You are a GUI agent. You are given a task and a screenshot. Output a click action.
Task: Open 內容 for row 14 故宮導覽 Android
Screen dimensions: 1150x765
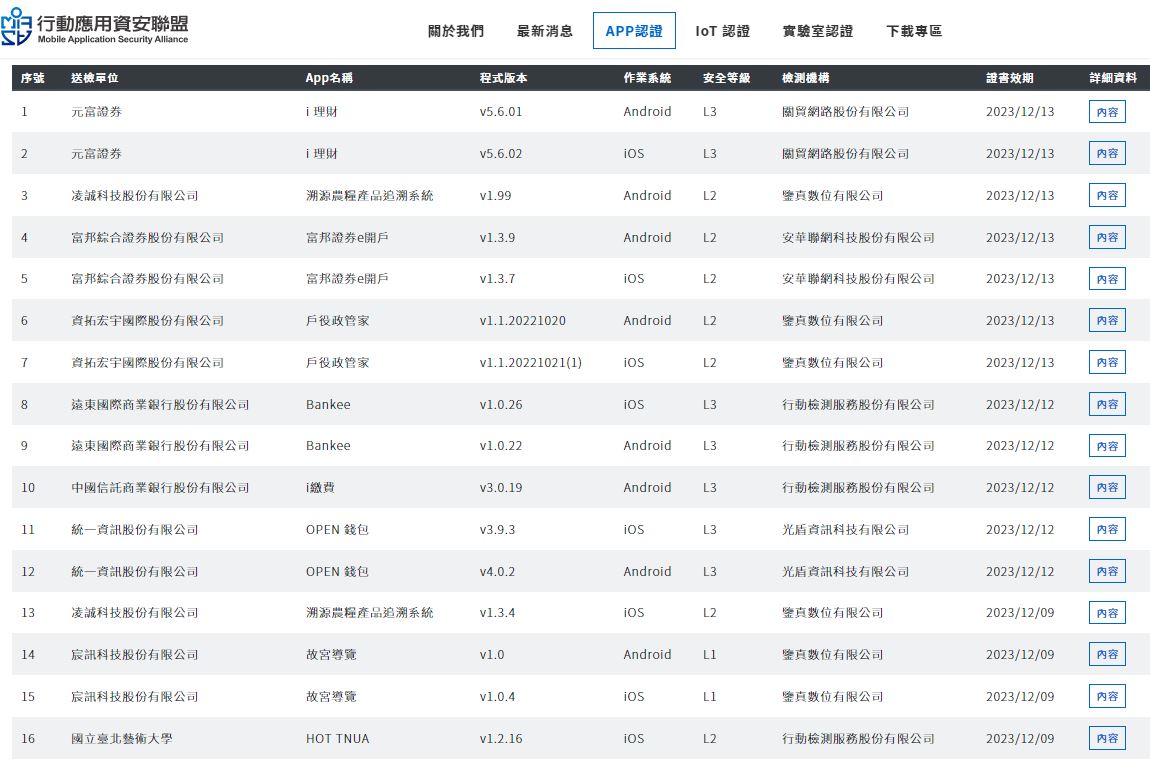pos(1107,654)
